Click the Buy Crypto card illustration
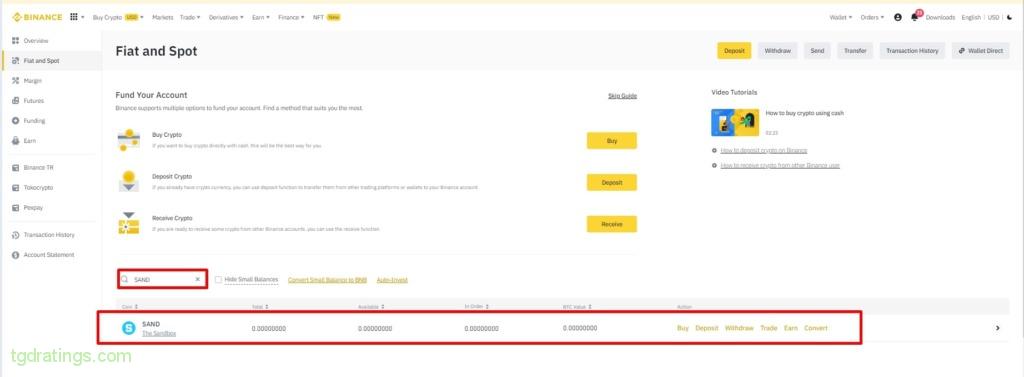1024x377 pixels. pos(129,140)
